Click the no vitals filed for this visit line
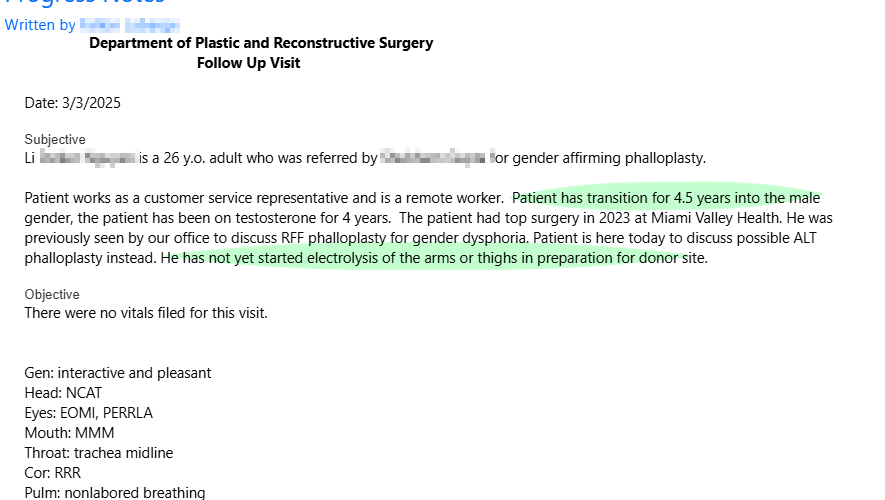885x500 pixels. [146, 313]
